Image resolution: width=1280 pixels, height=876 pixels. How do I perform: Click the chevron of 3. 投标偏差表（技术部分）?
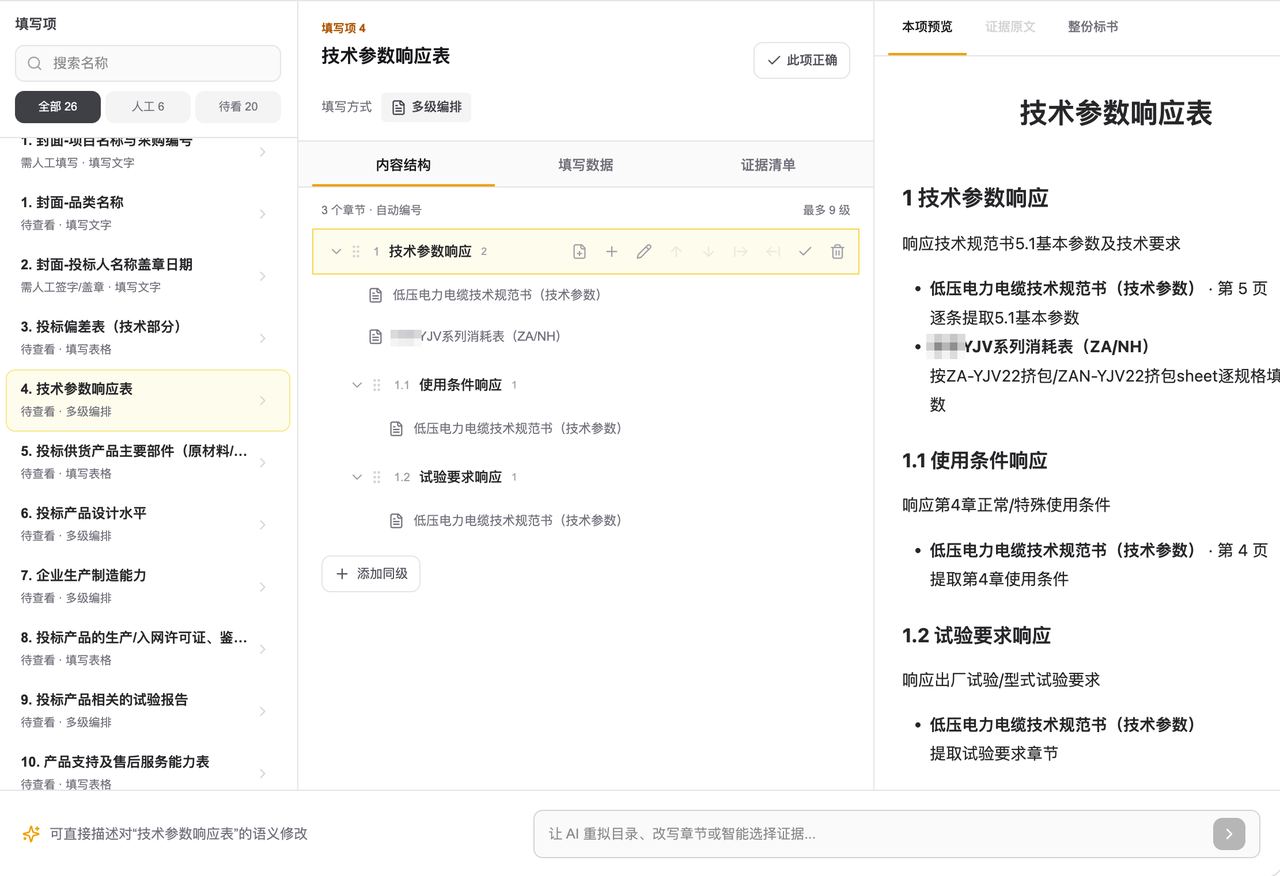pyautogui.click(x=263, y=338)
